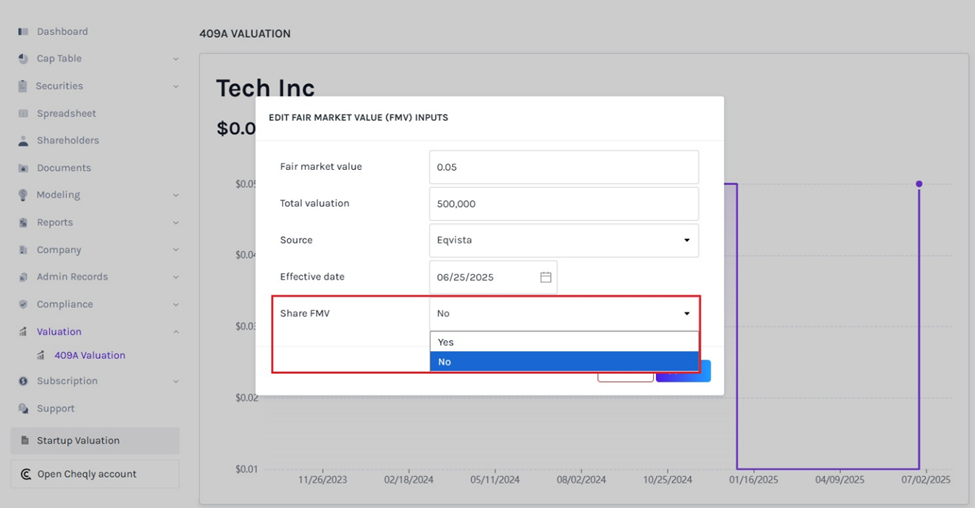Screen dimensions: 975x508
Task: Click the Dashboard icon in sidebar
Action: [x=23, y=32]
